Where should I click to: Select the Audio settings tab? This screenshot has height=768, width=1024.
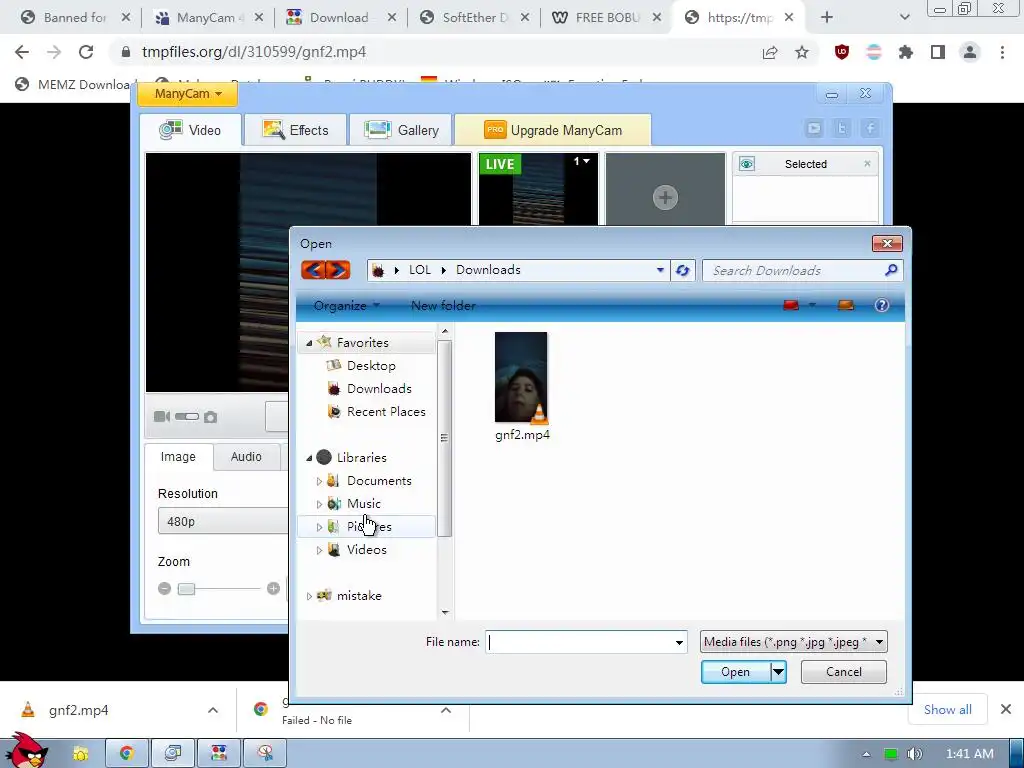(246, 456)
